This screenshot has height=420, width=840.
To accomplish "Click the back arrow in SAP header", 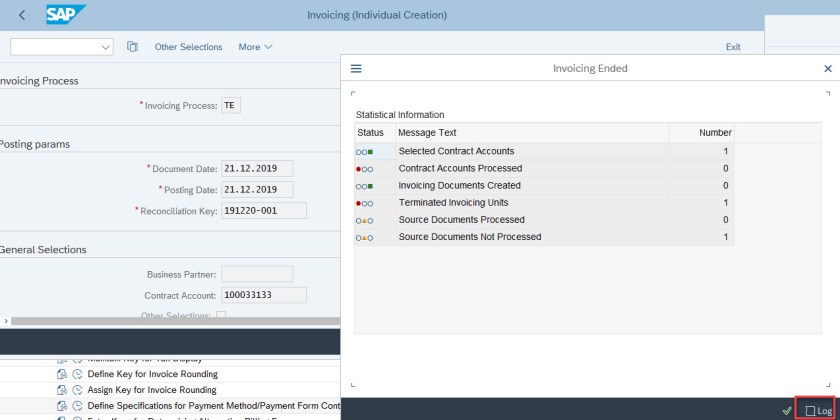I will click(x=22, y=15).
